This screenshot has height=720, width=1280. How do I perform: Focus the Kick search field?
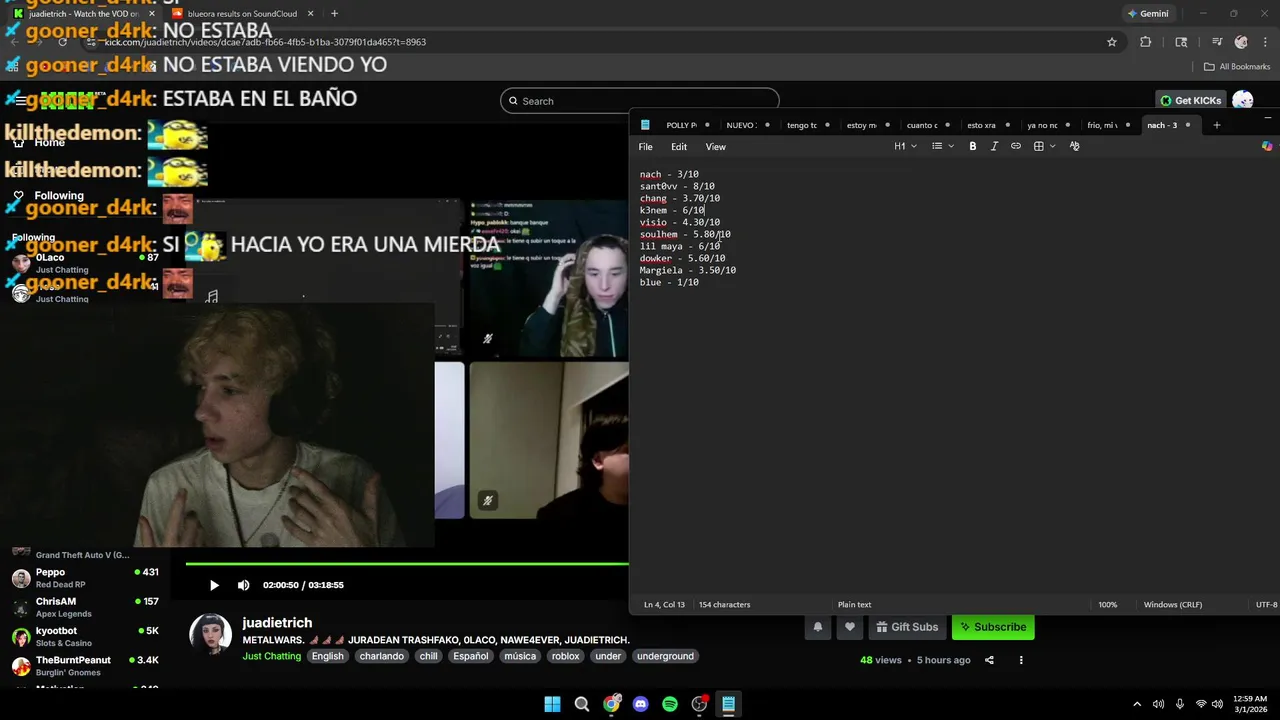pos(640,101)
